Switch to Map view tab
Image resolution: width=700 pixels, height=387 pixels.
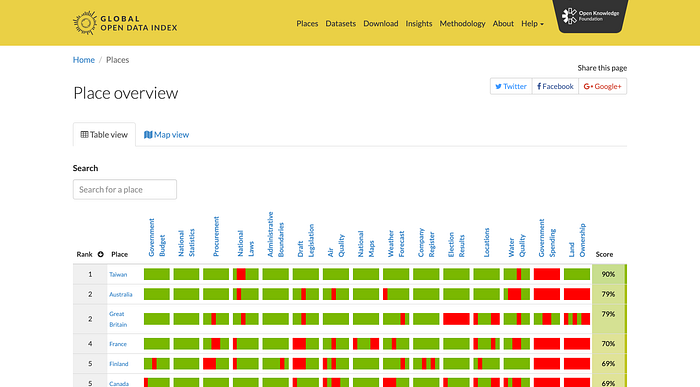tap(167, 134)
